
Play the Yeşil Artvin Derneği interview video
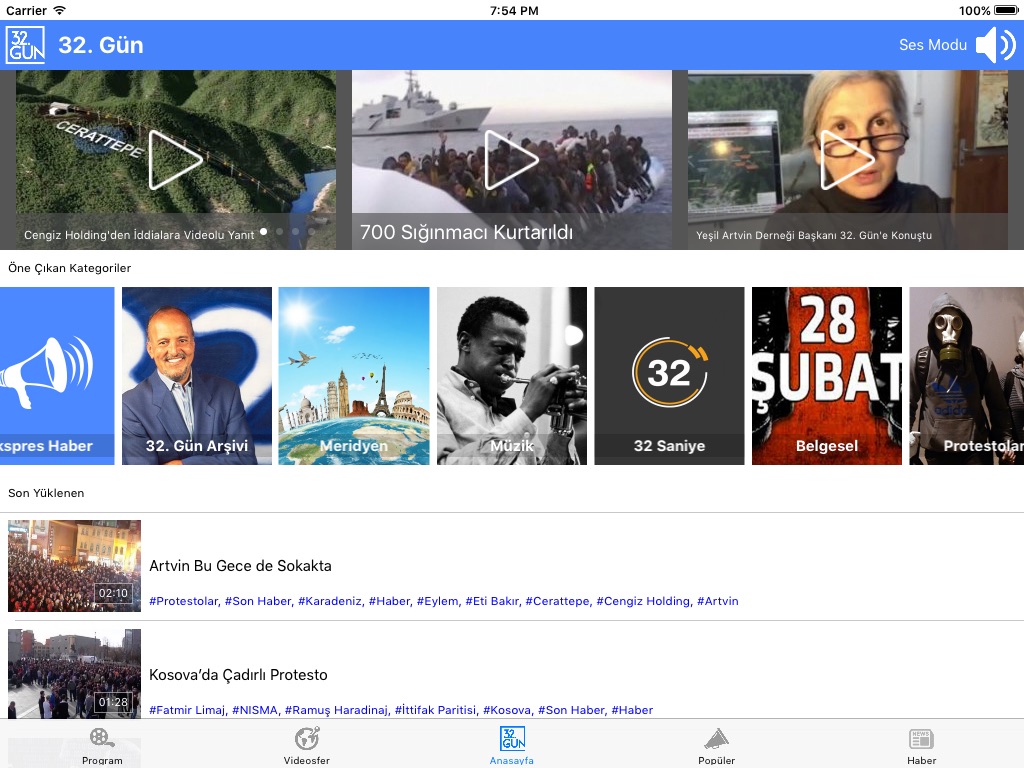[x=847, y=160]
